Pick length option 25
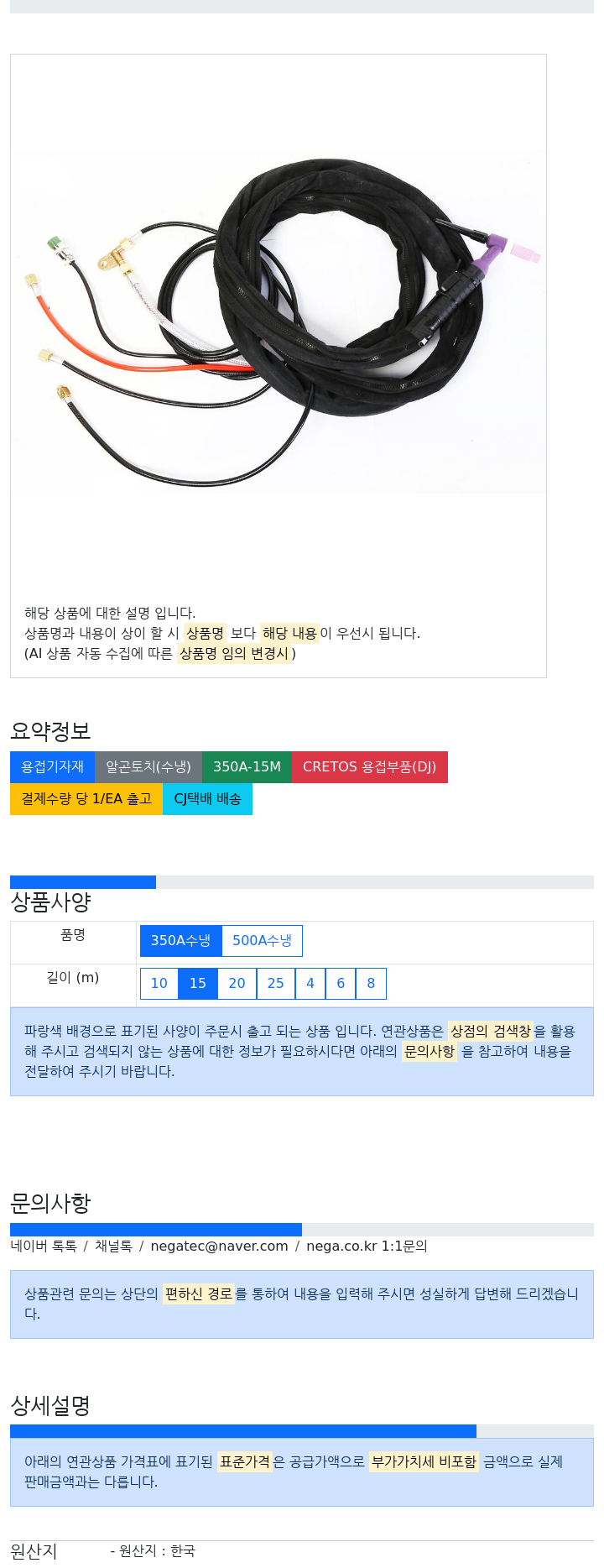 [x=275, y=984]
